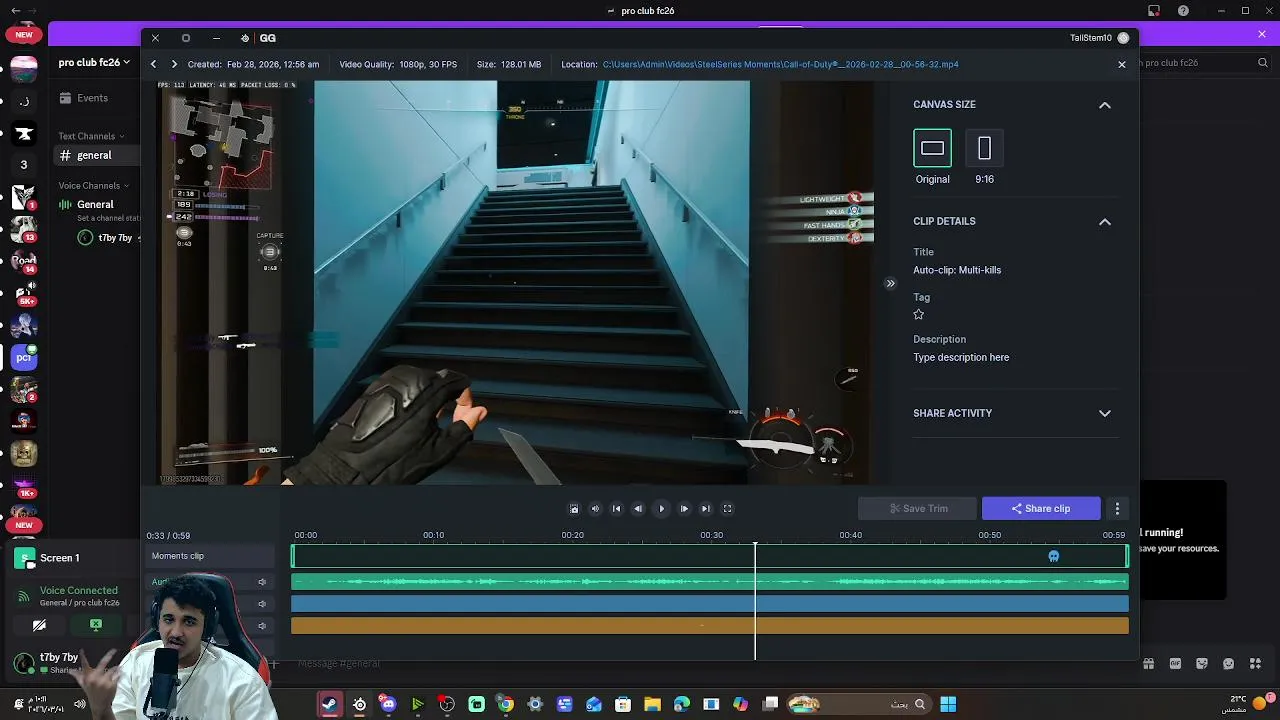Open Microsoft Store from the taskbar
Image resolution: width=1280 pixels, height=720 pixels.
623,704
